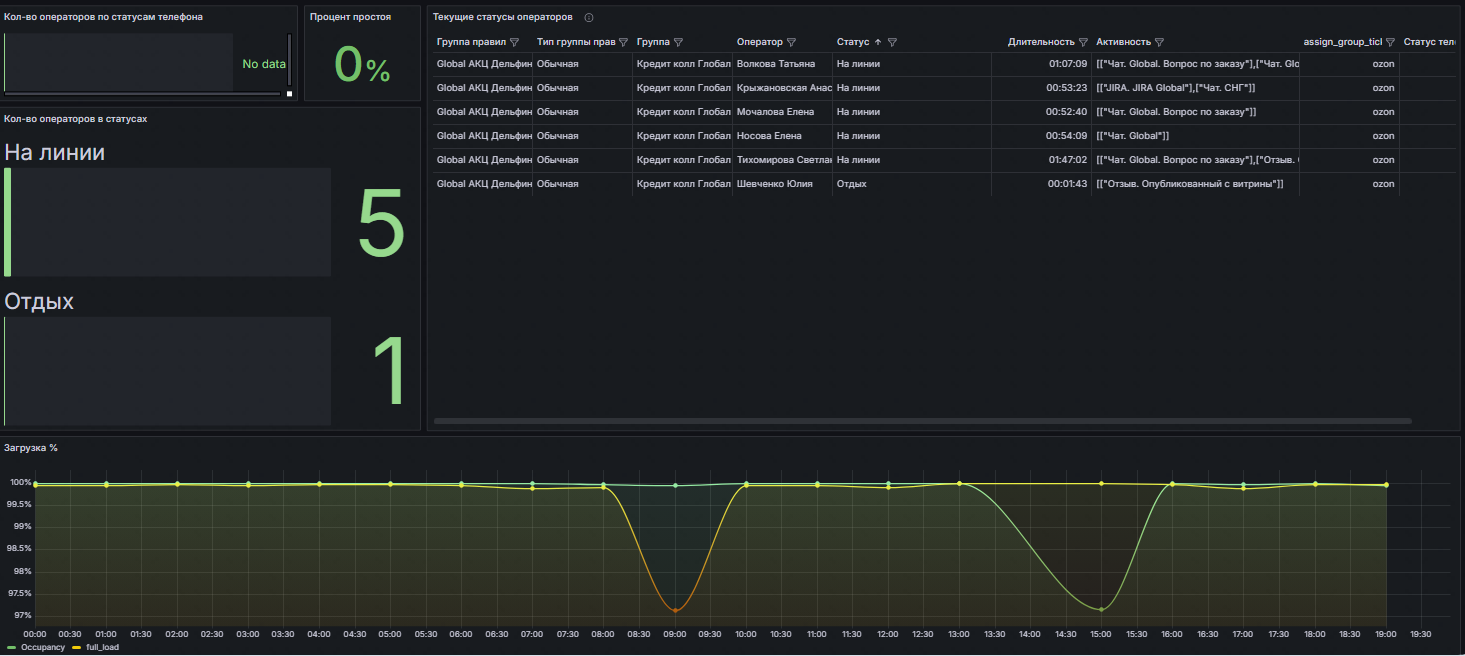The image size is (1465, 656).
Task: Toggle Occupancy series in chart legend
Action: pyautogui.click(x=42, y=648)
